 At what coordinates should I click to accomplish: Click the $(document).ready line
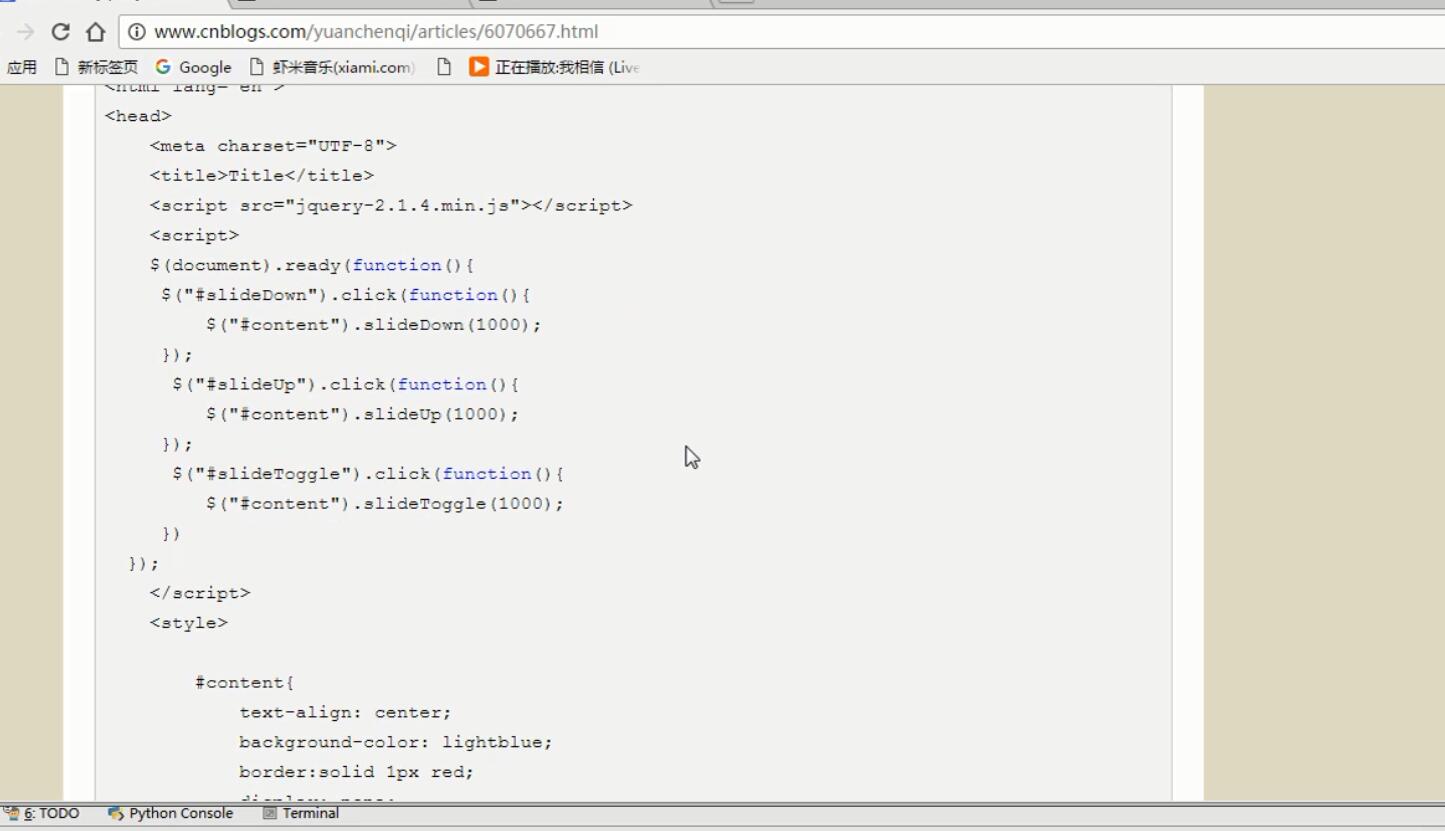pos(312,265)
